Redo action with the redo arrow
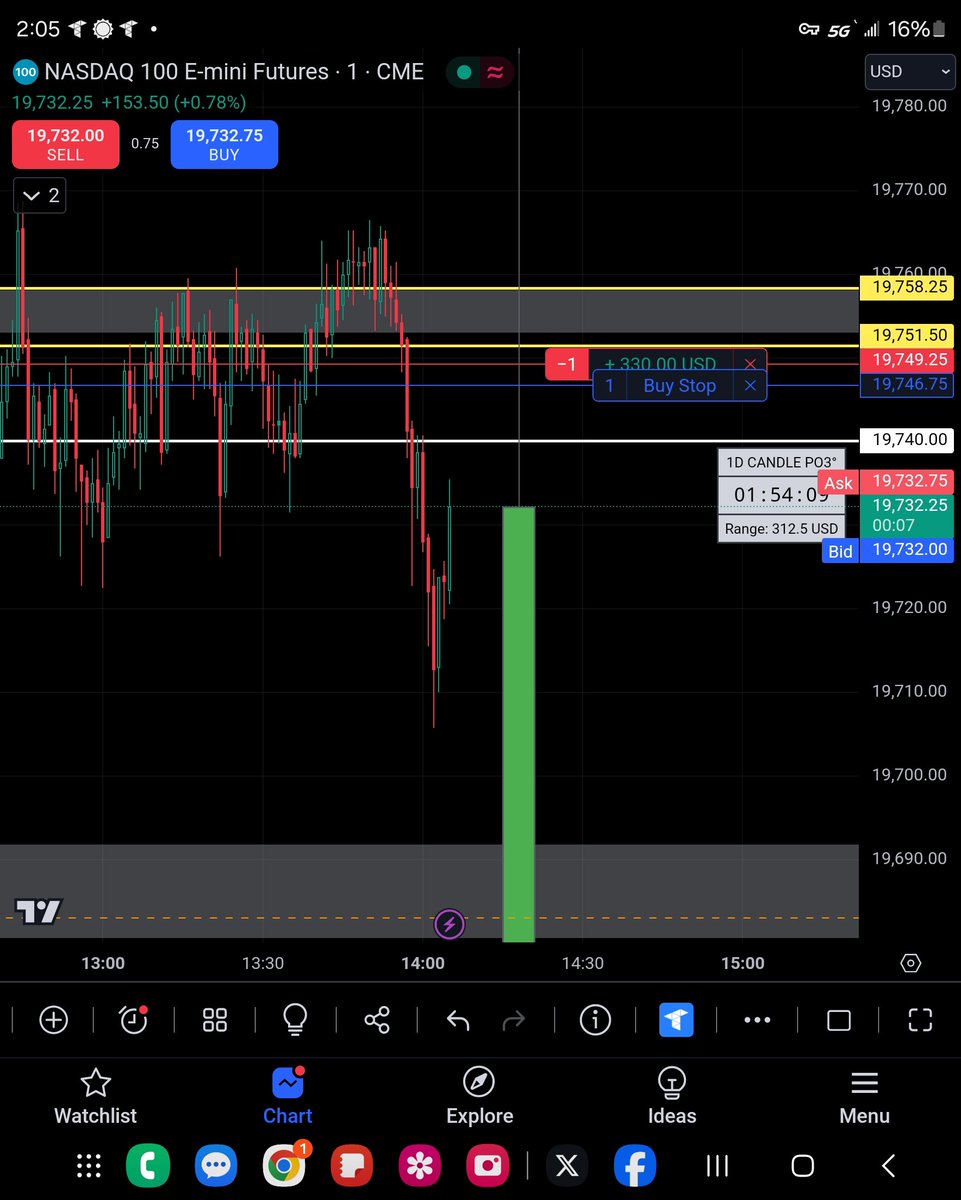 [x=513, y=1020]
